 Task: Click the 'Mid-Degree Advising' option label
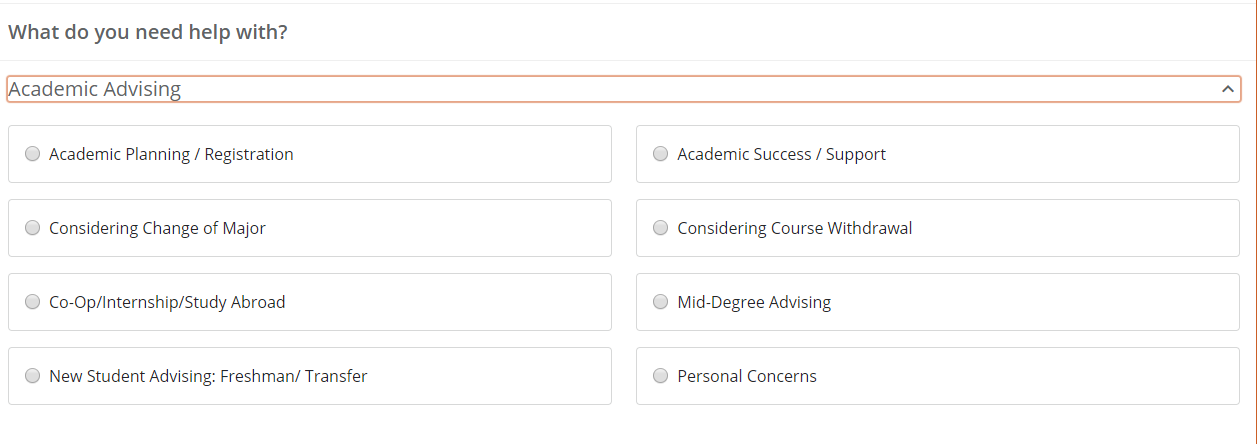pyautogui.click(x=754, y=302)
